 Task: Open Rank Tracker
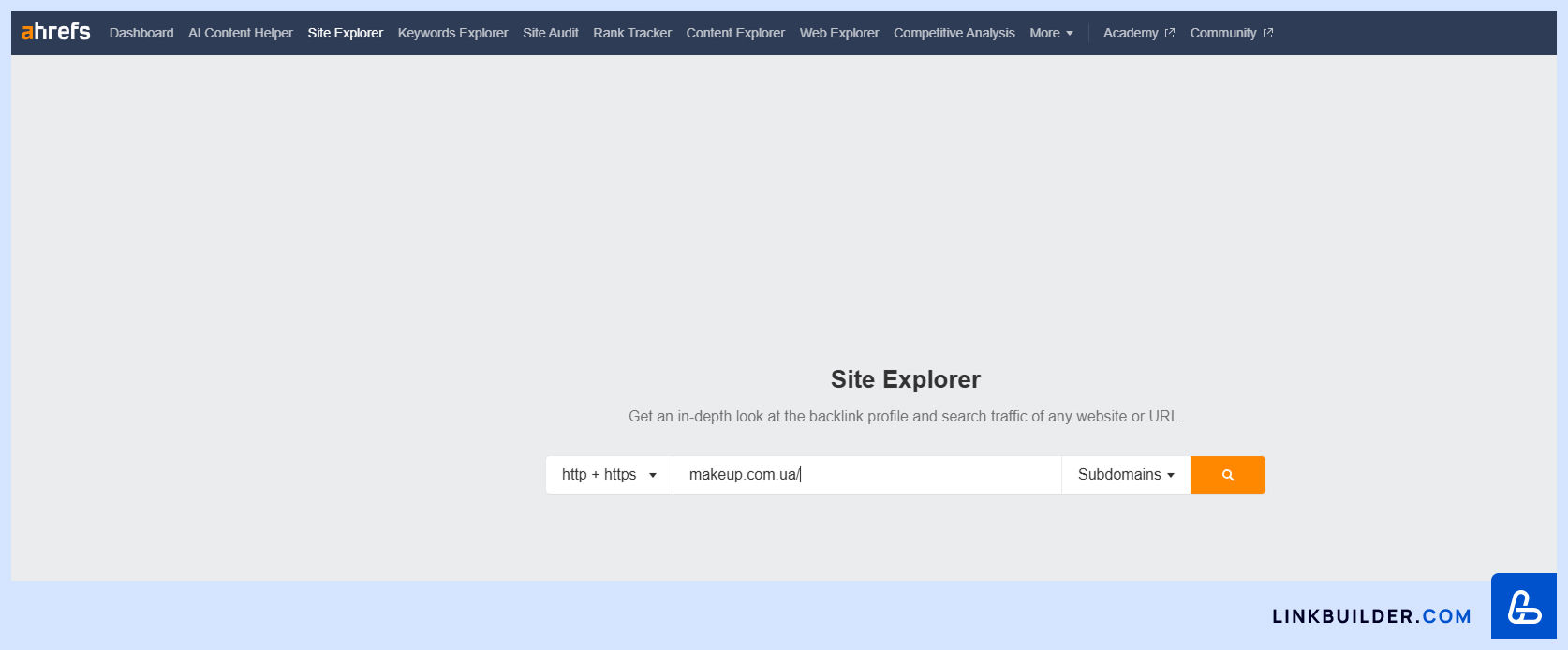632,33
